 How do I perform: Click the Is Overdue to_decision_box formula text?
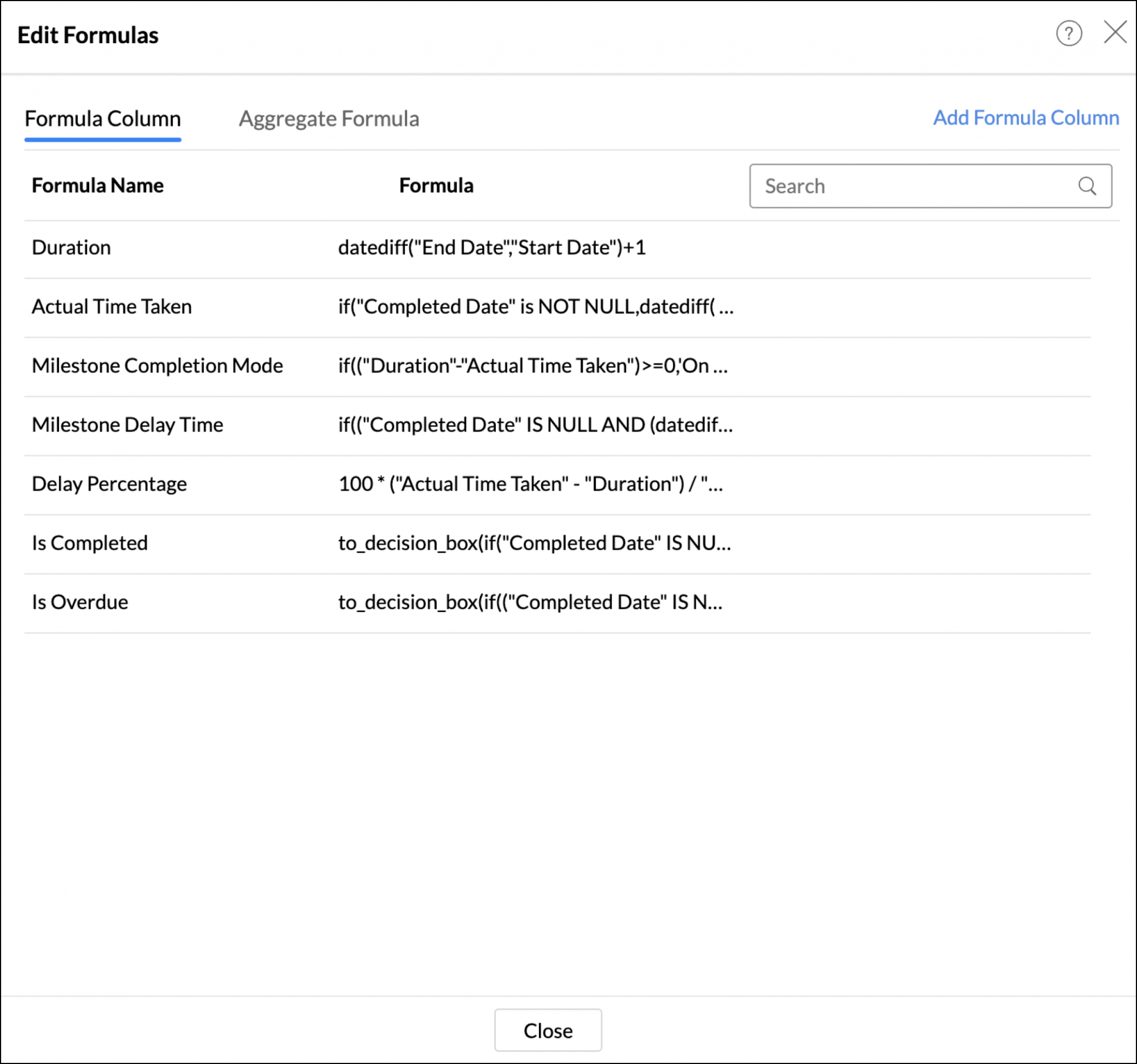tap(530, 602)
